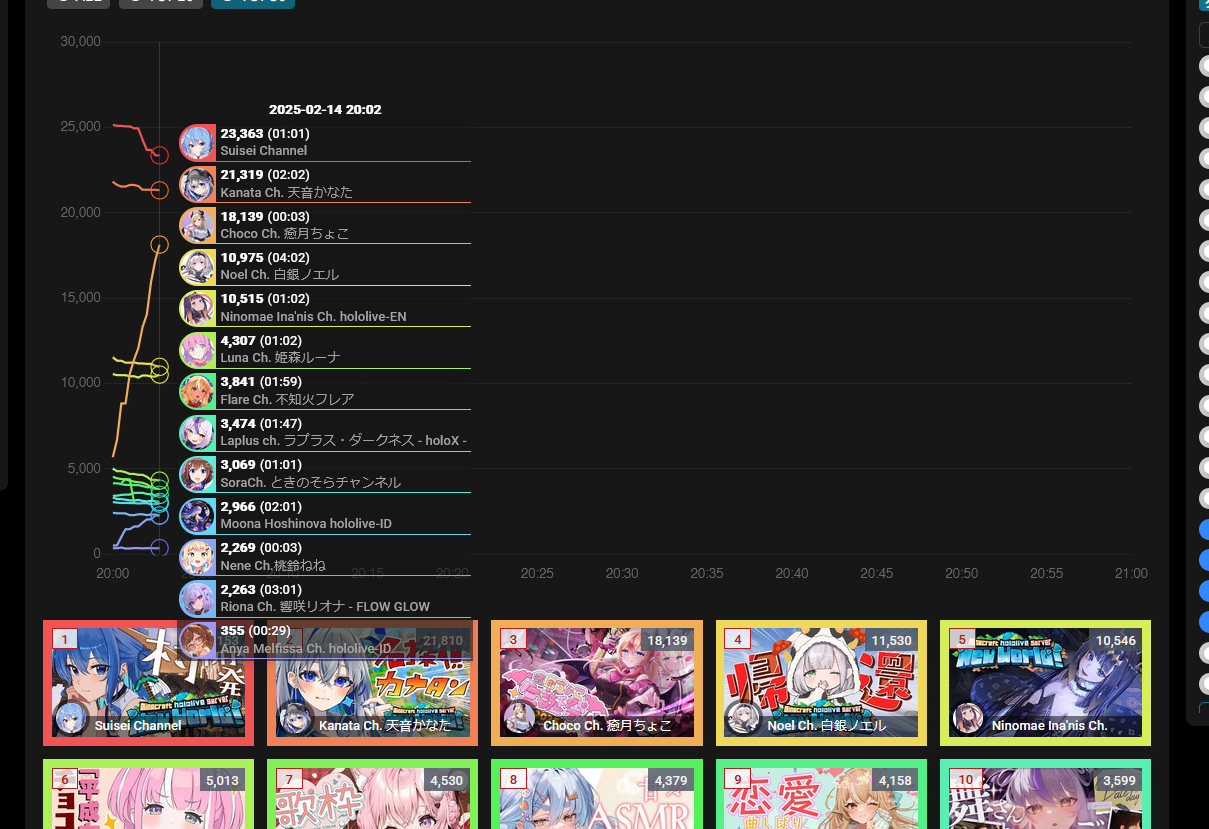The image size is (1209, 829).
Task: Click the small avatar on Noel Ch. card
Action: (742, 719)
